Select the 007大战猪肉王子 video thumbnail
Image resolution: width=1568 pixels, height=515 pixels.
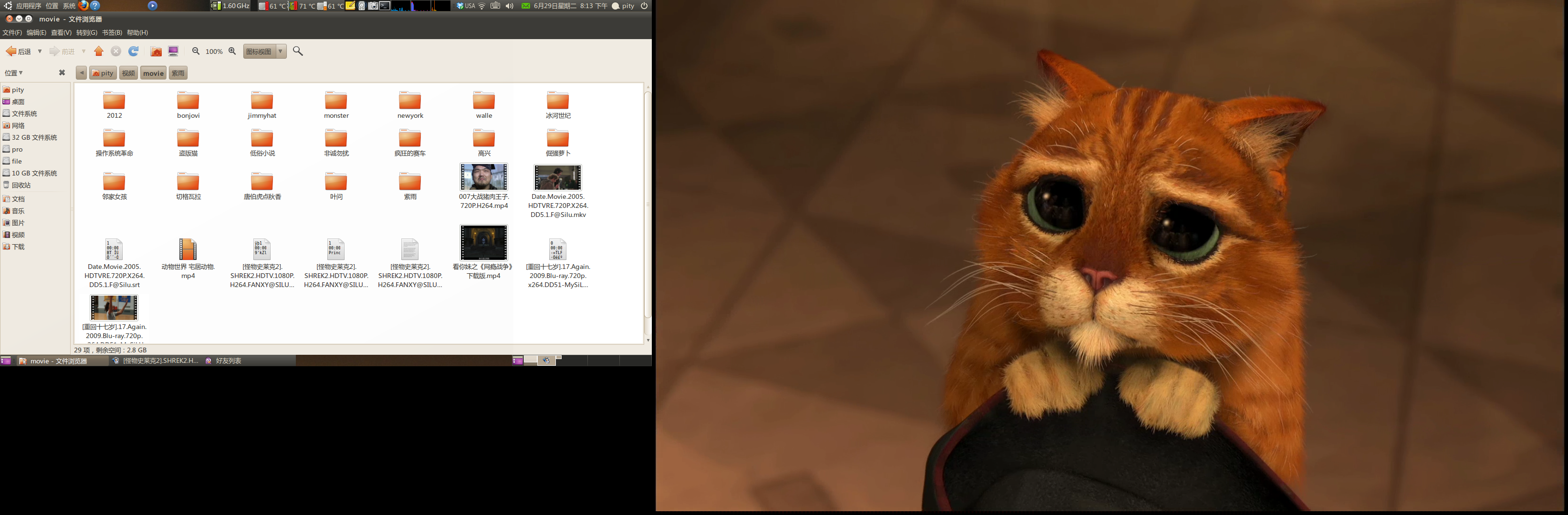484,177
